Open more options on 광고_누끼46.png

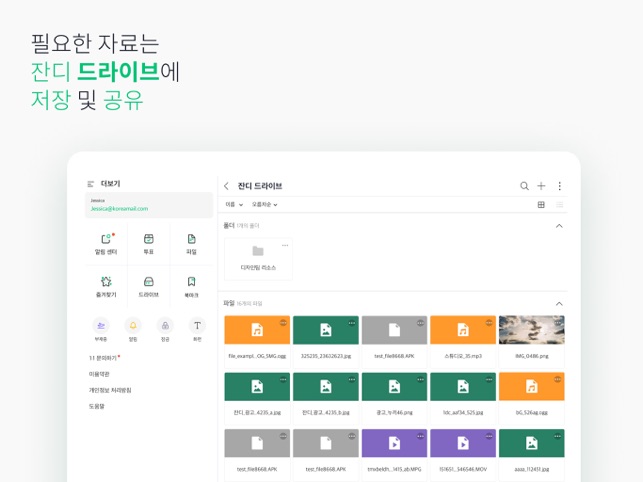pos(421,379)
